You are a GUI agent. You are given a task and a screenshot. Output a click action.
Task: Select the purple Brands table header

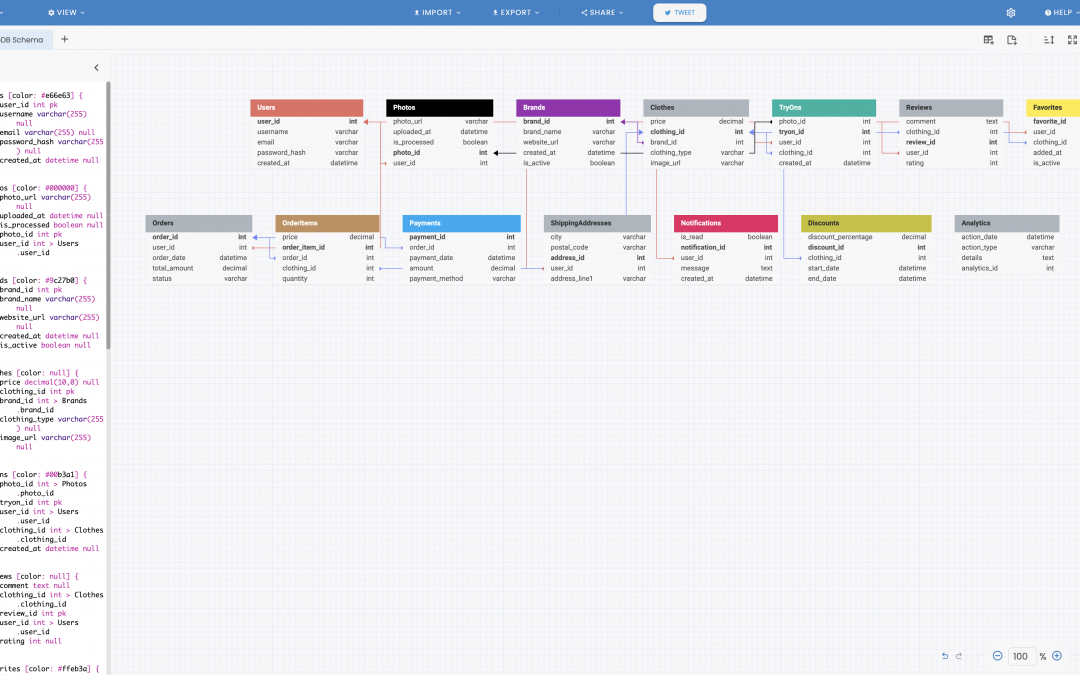tap(568, 107)
